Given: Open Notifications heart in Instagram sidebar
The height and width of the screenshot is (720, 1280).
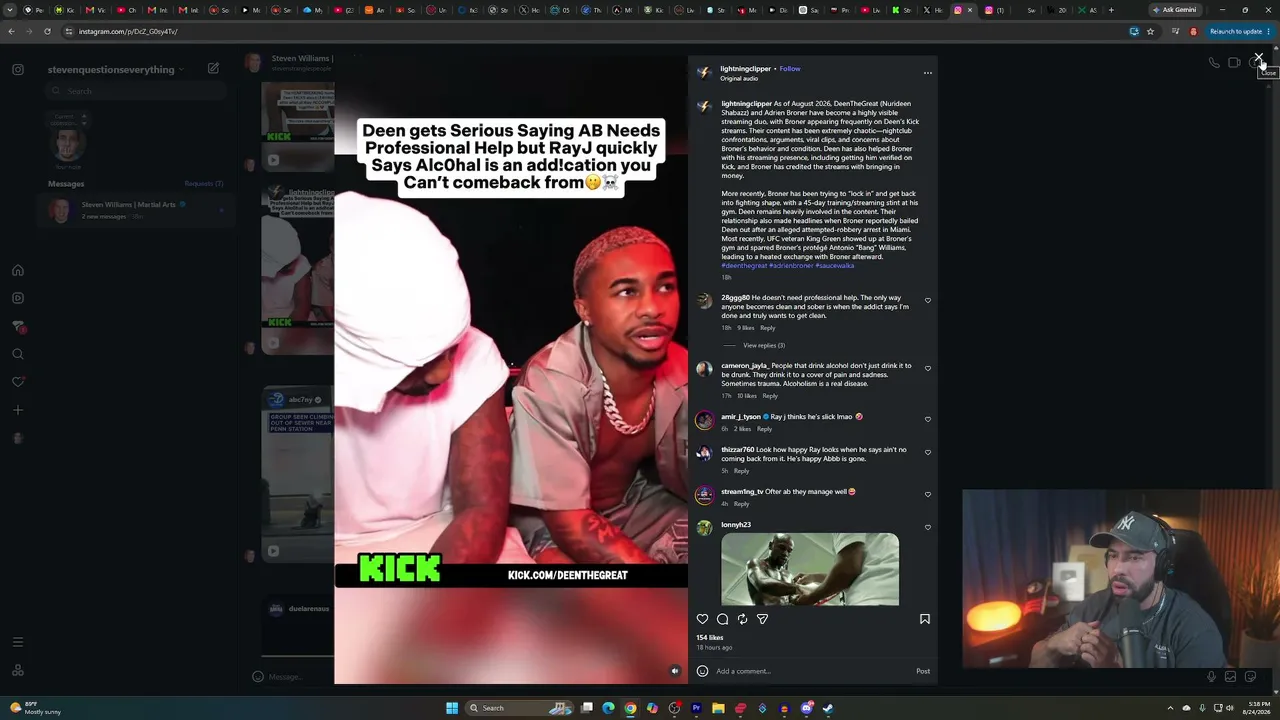Looking at the screenshot, I should click(18, 382).
